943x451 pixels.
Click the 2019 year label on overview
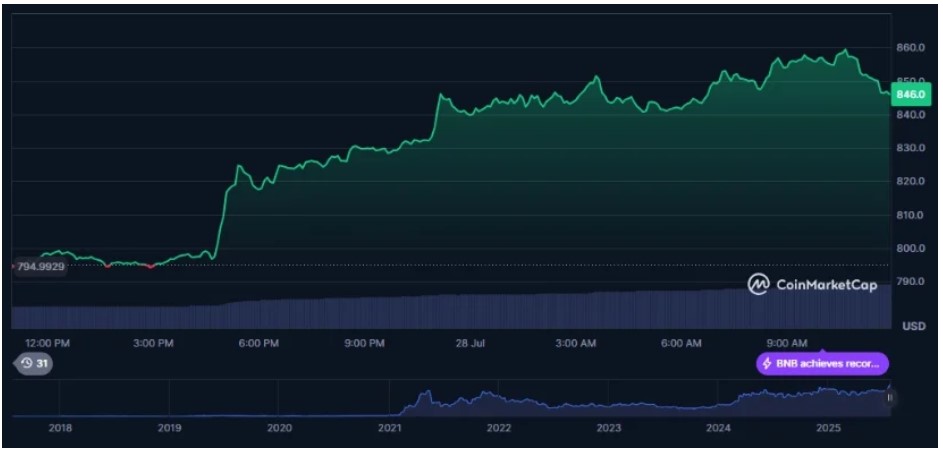click(x=169, y=428)
